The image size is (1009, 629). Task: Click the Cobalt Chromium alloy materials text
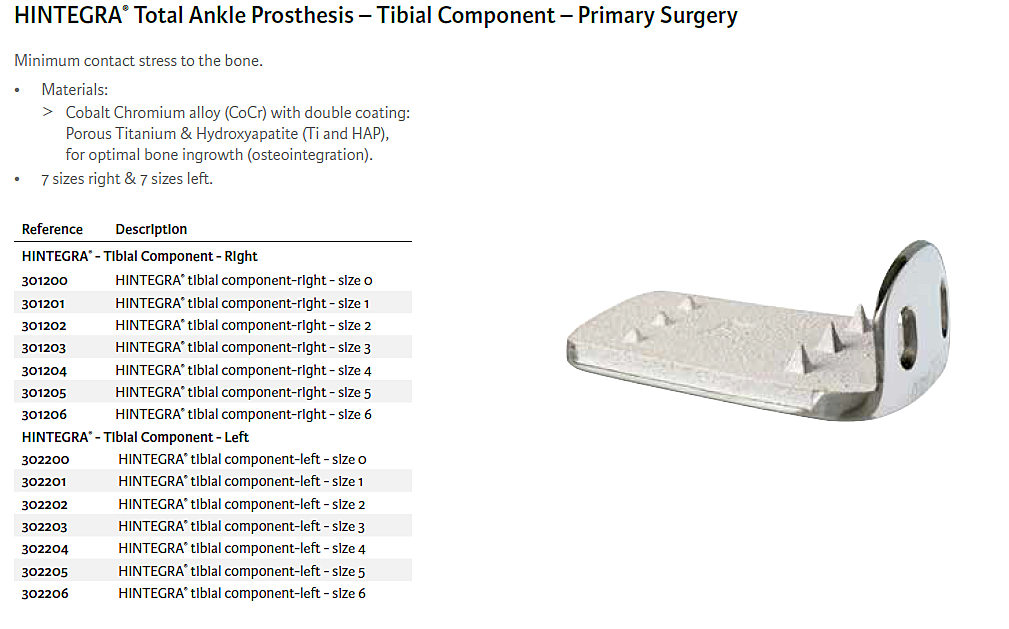(238, 113)
